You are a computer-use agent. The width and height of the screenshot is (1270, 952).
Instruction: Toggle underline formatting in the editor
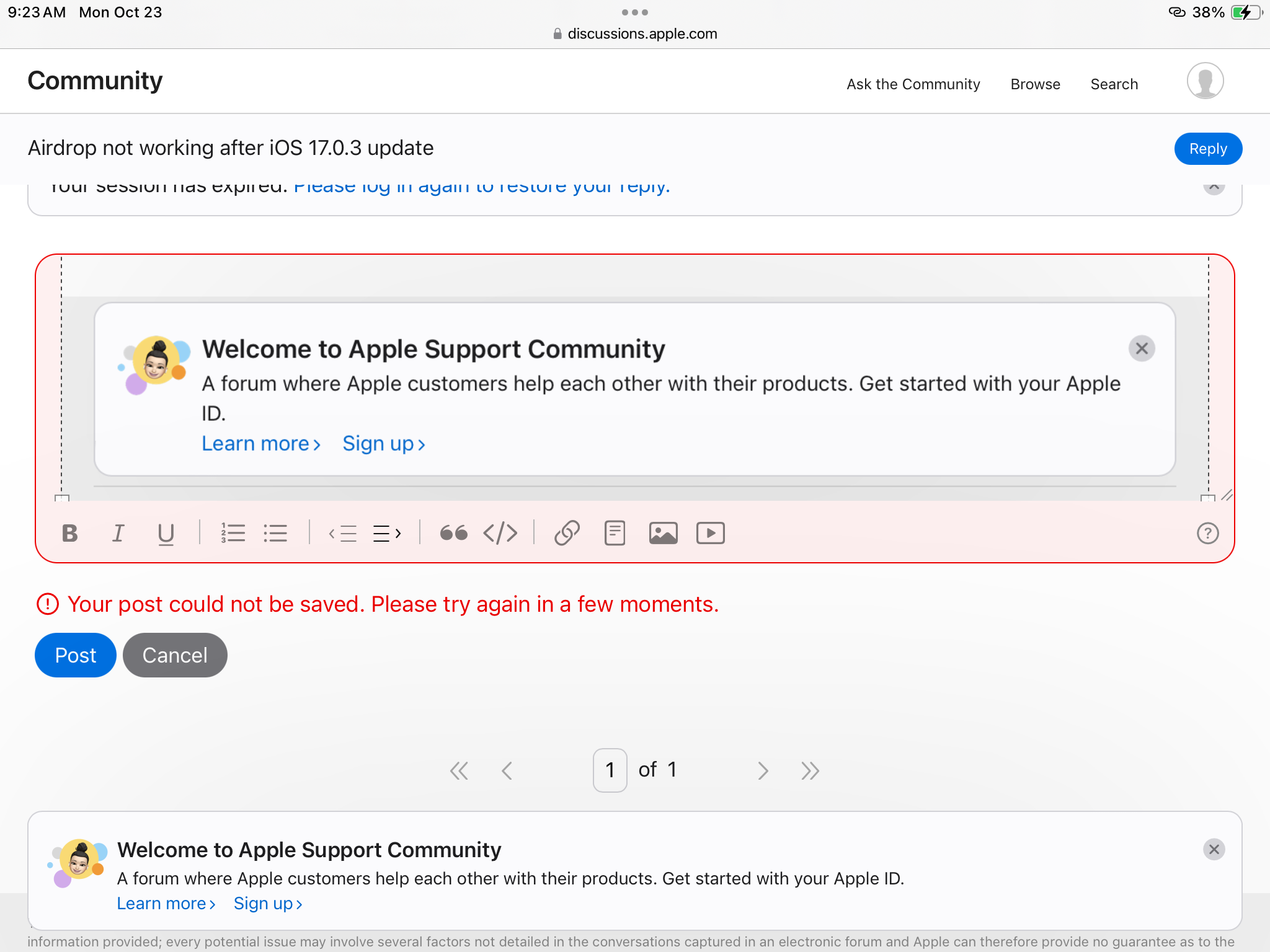(166, 534)
